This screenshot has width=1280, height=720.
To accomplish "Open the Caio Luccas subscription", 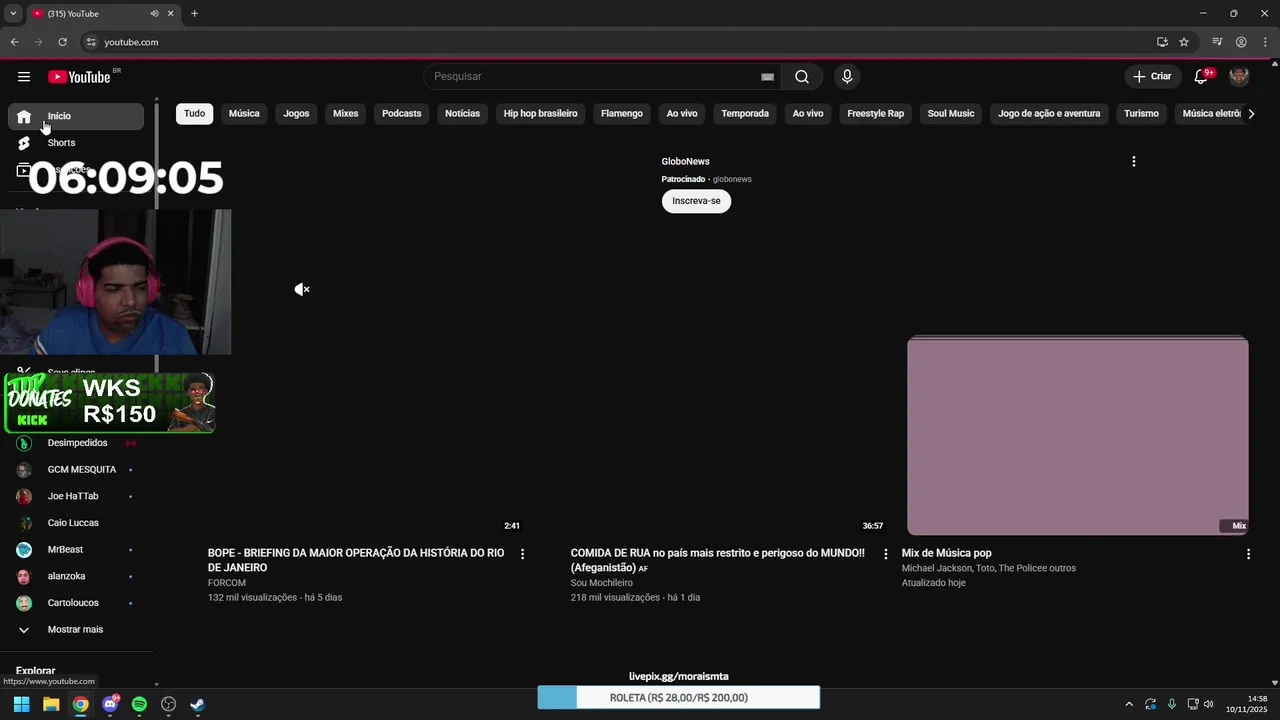I will click(x=76, y=523).
